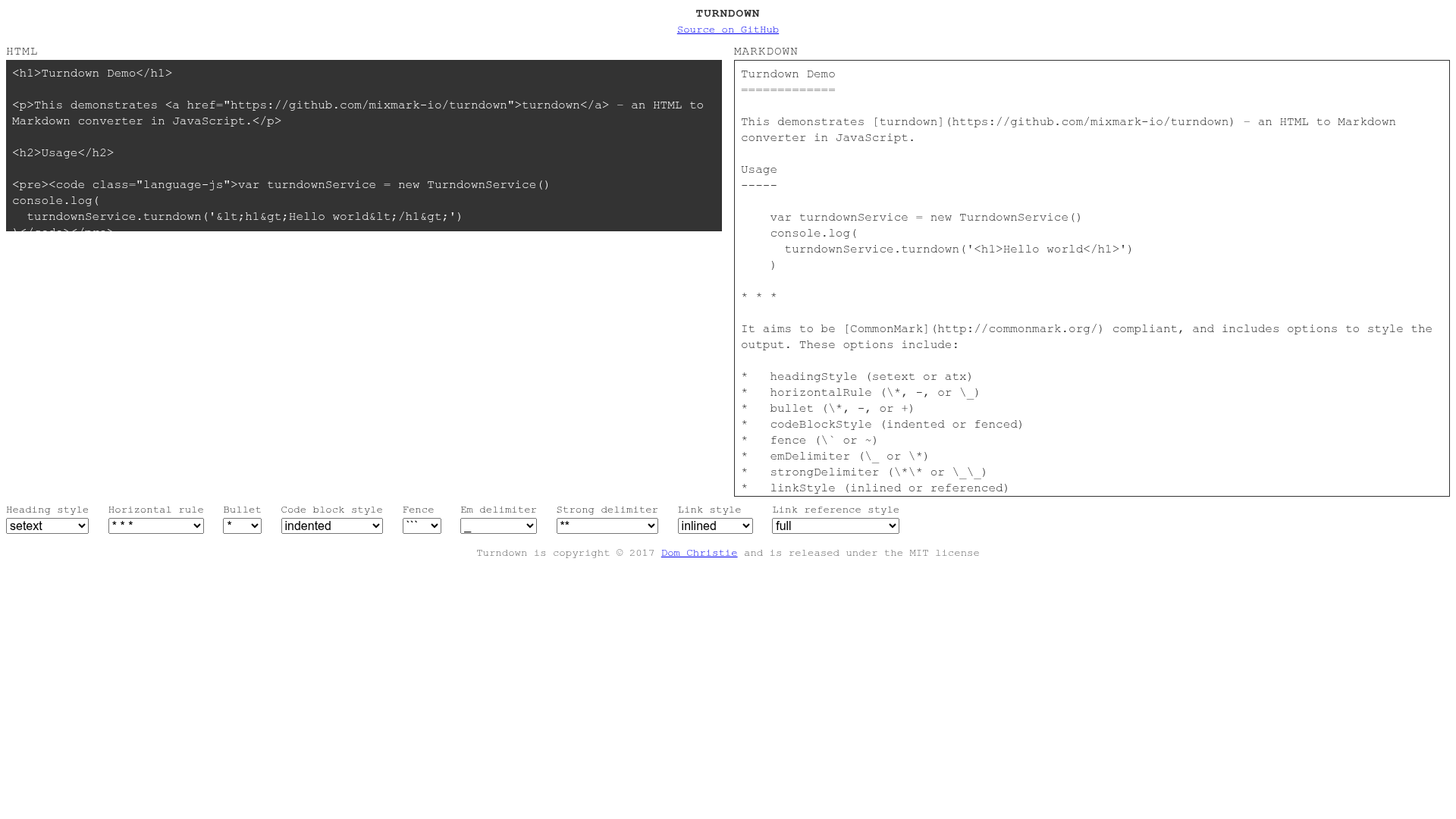Click the Link style label
The height and width of the screenshot is (819, 1456).
click(709, 510)
